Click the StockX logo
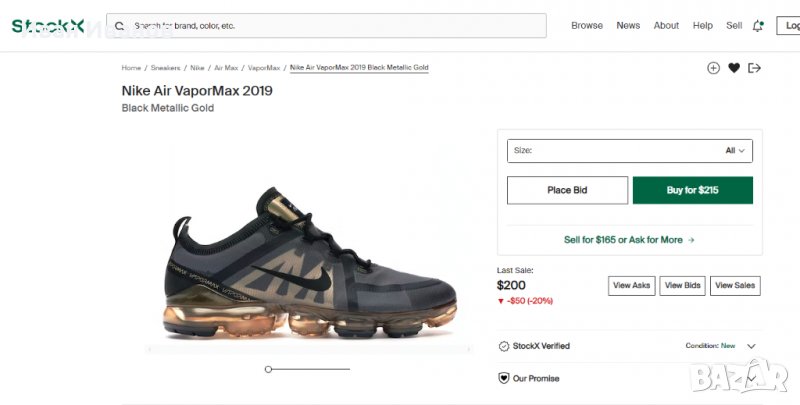Image resolution: width=800 pixels, height=405 pixels. point(48,26)
